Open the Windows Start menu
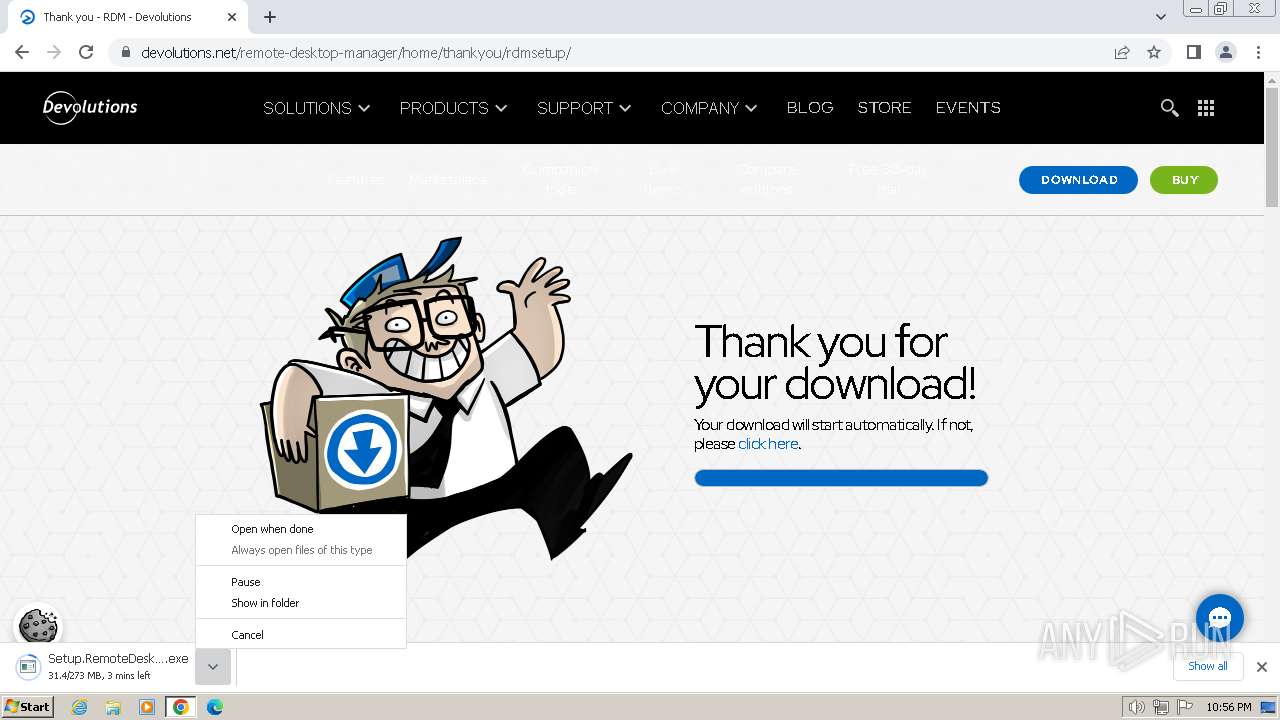The height and width of the screenshot is (720, 1280). coord(28,706)
